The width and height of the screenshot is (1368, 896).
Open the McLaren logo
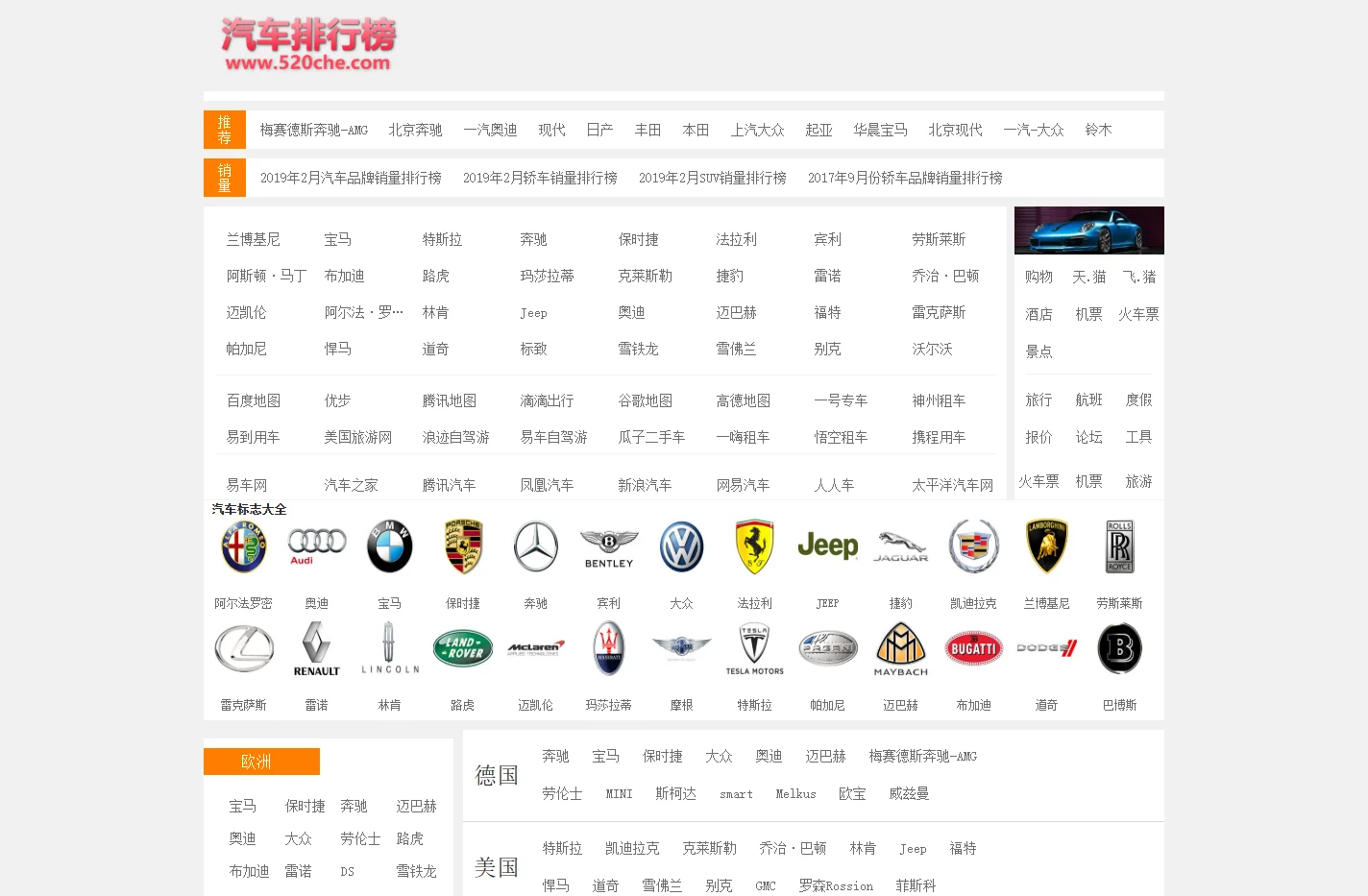pyautogui.click(x=536, y=648)
